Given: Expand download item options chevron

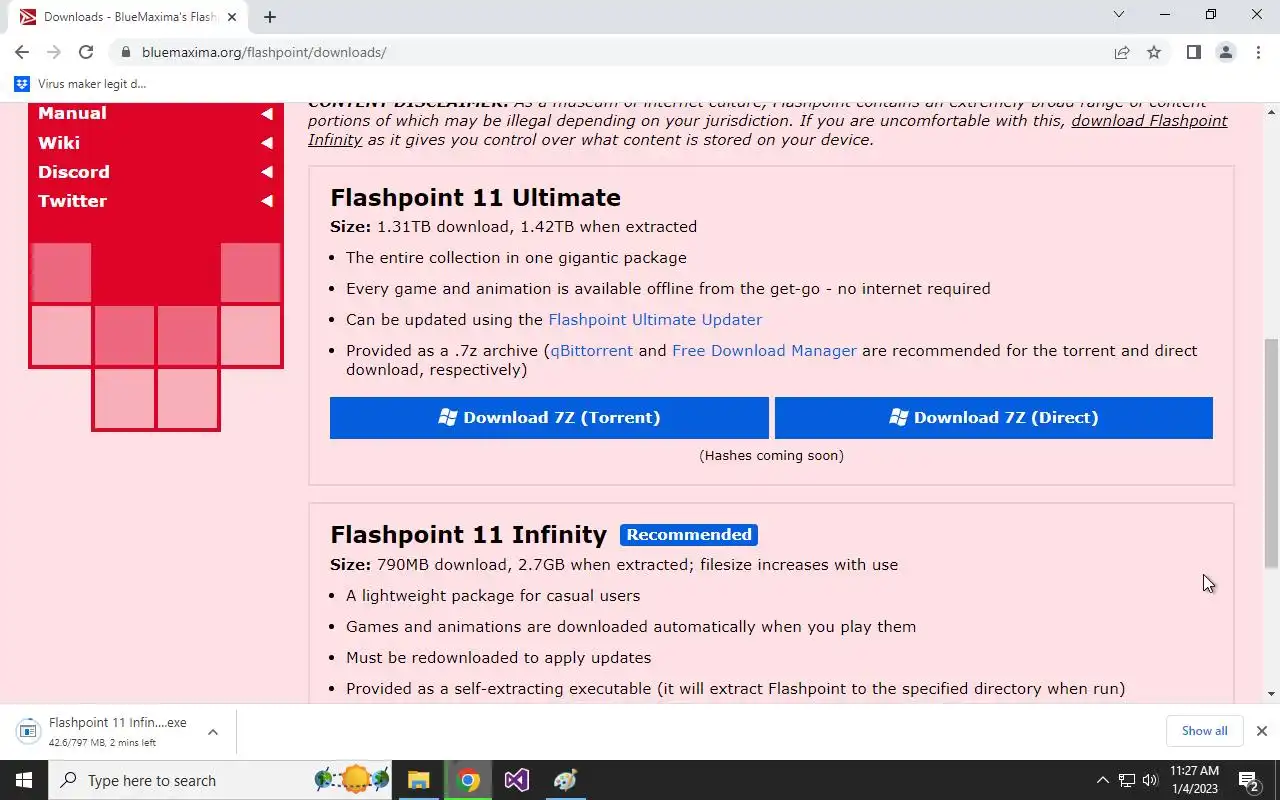Looking at the screenshot, I should (x=213, y=732).
